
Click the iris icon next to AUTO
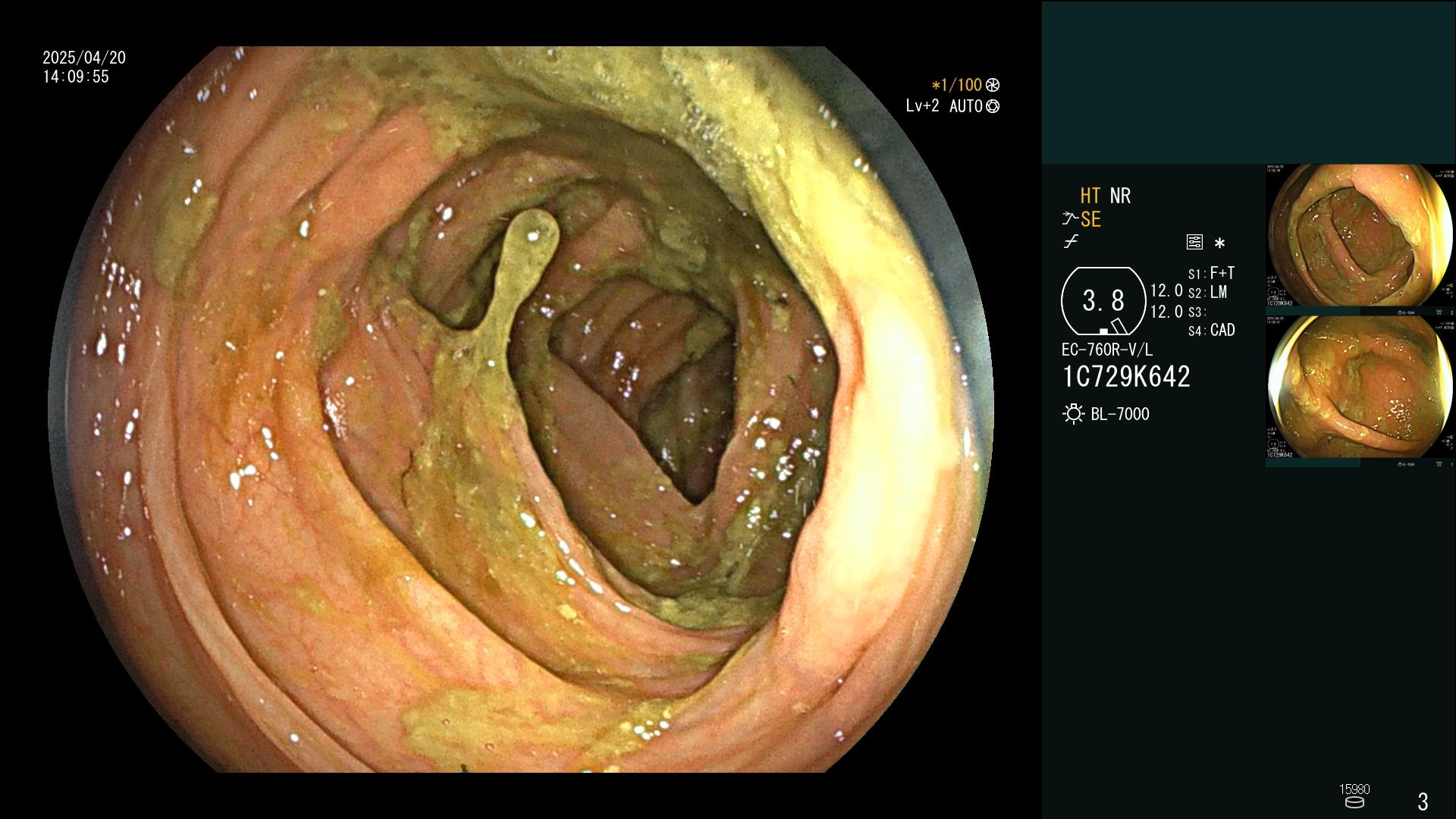point(993,106)
